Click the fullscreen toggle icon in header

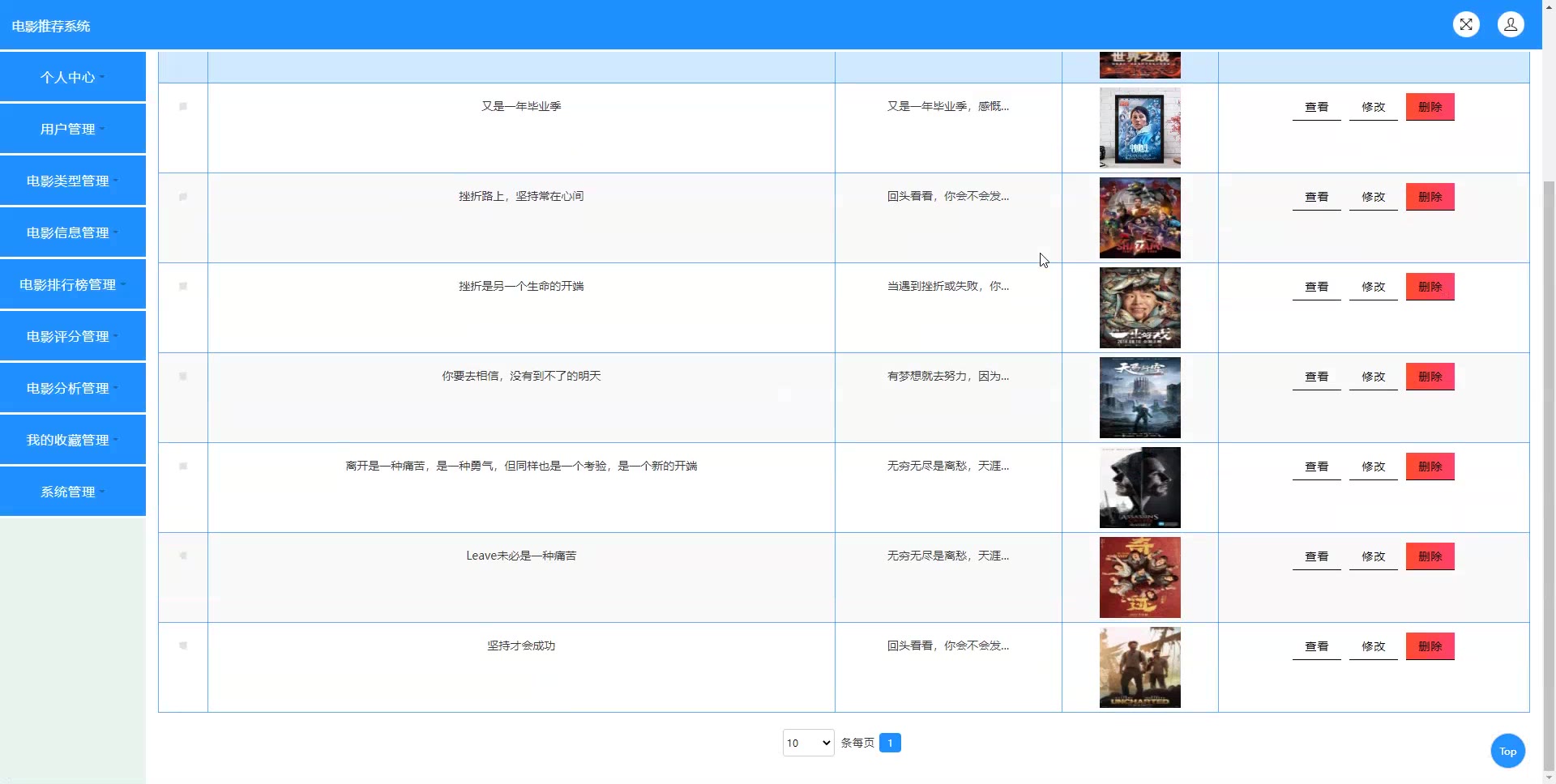1466,24
